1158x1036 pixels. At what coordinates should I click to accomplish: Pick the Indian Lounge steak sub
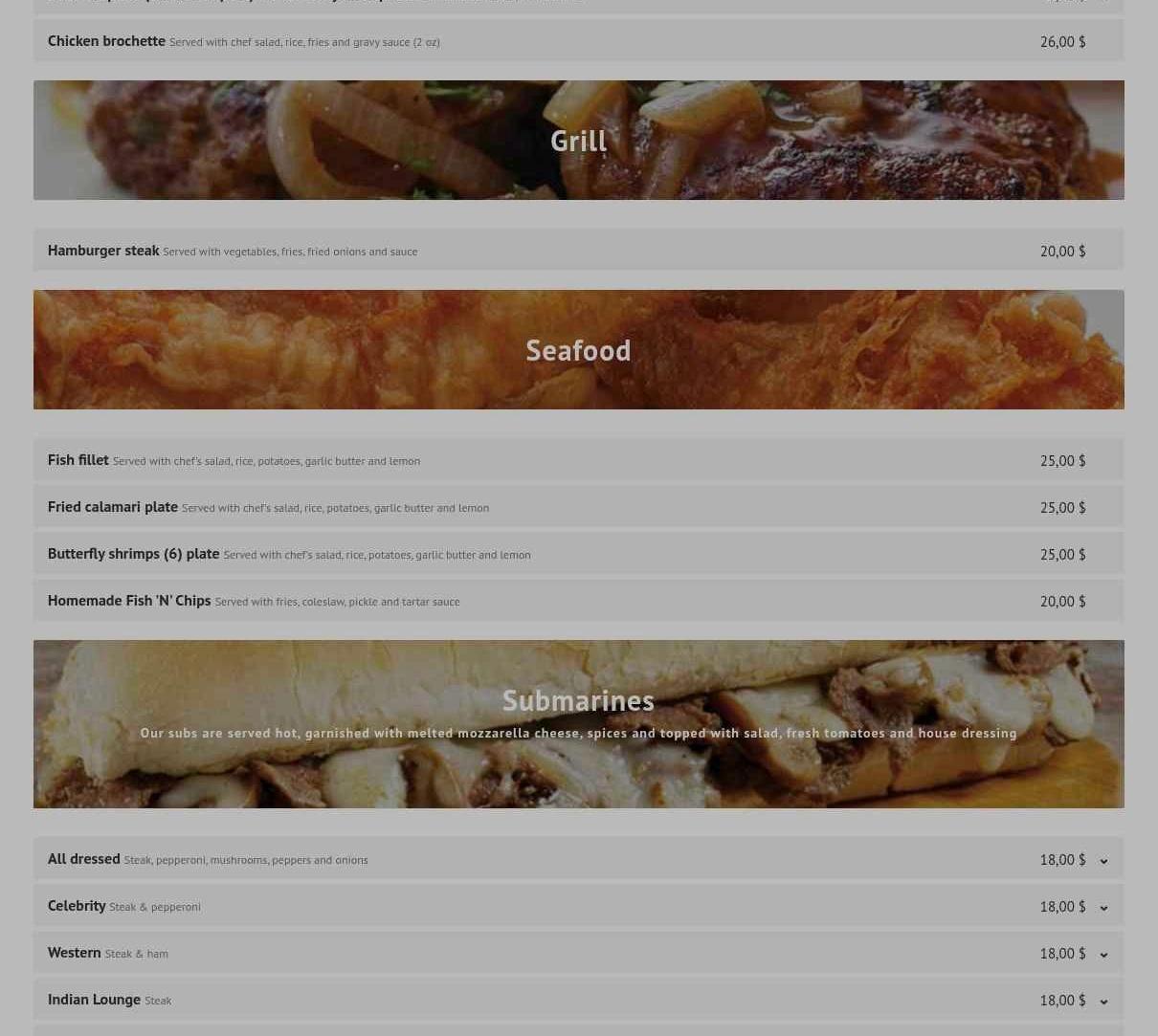[x=578, y=1000]
